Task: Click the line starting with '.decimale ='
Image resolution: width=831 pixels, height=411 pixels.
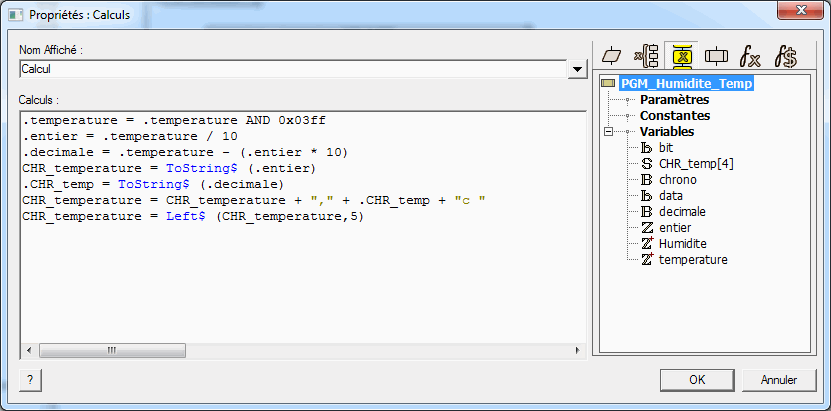Action: point(185,153)
